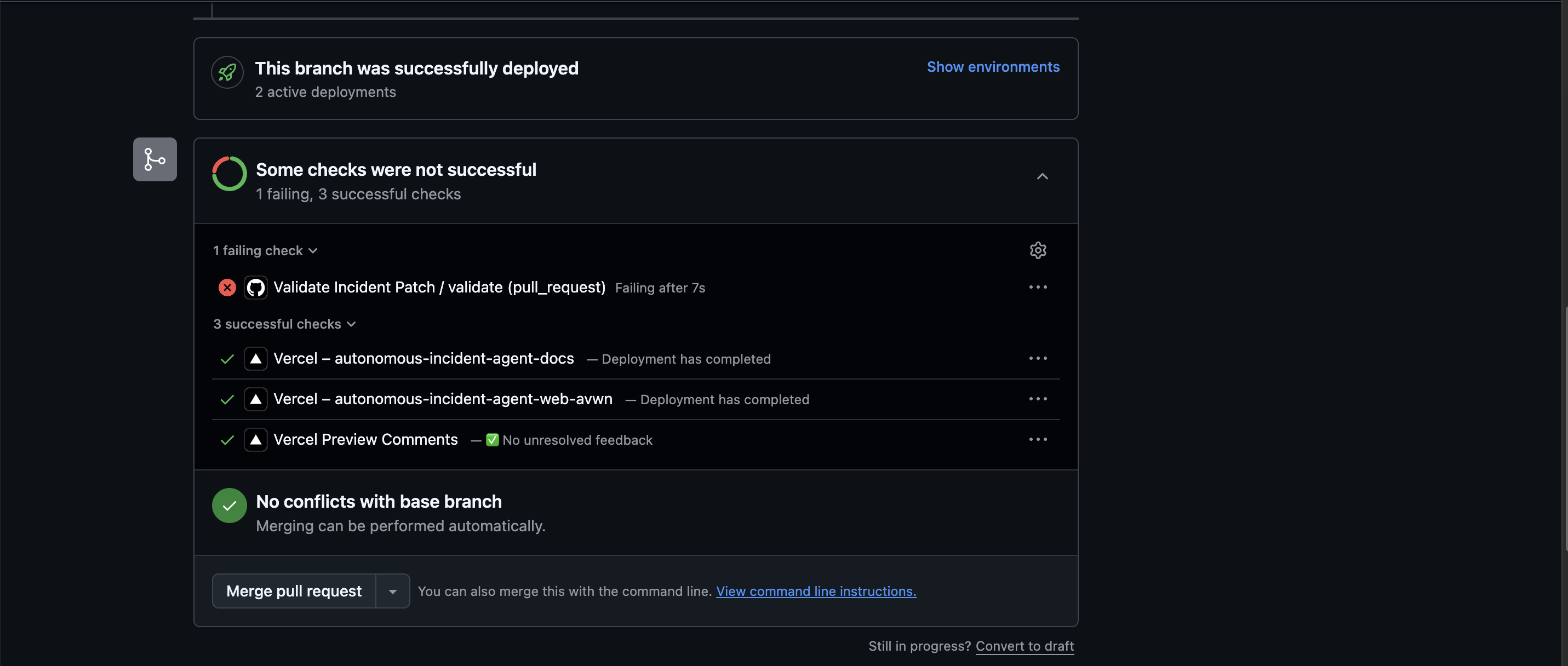Click green checkmark circle for no conflicts

pyautogui.click(x=229, y=506)
